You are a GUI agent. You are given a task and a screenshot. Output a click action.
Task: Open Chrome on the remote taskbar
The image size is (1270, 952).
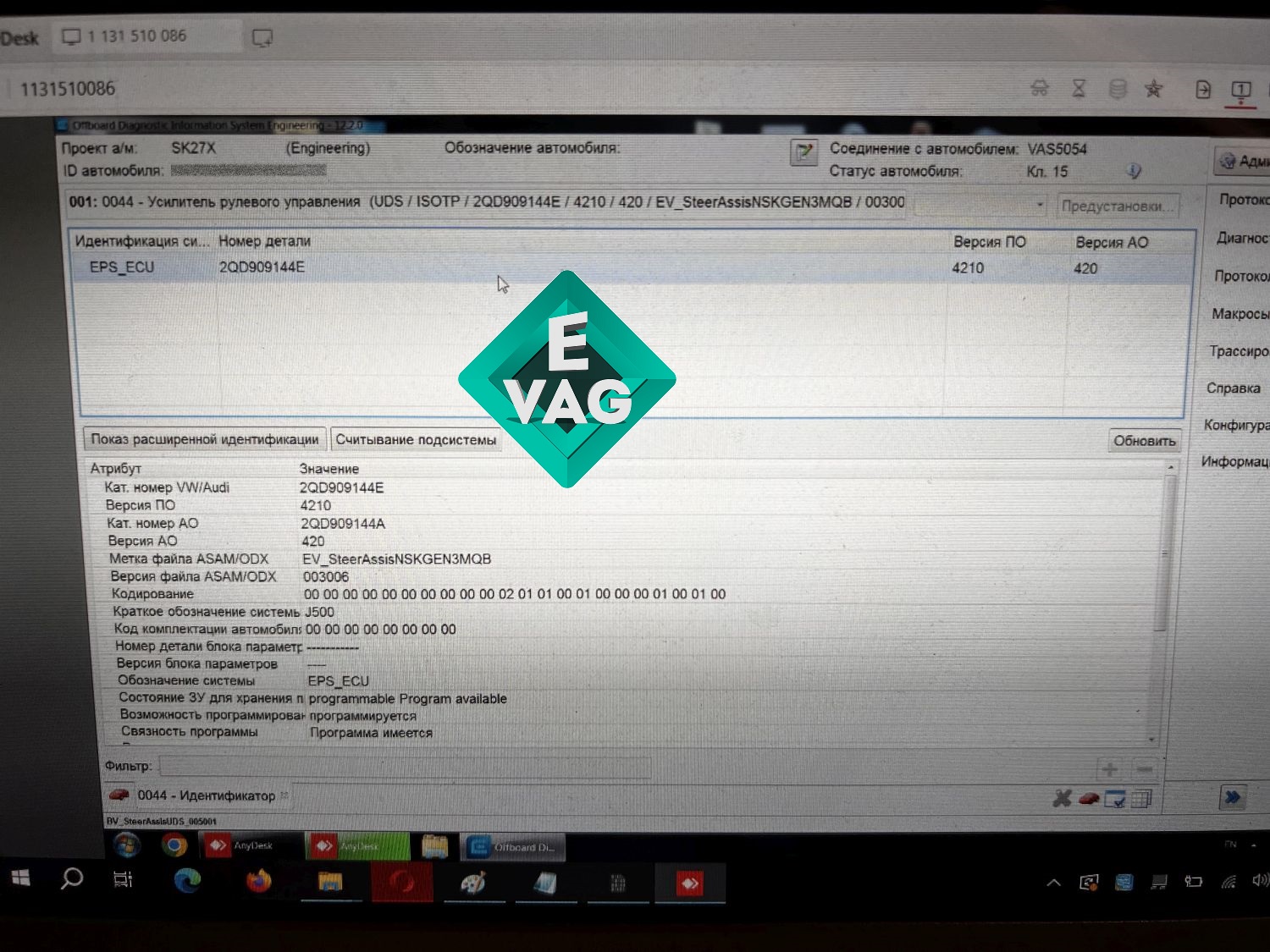coord(174,845)
